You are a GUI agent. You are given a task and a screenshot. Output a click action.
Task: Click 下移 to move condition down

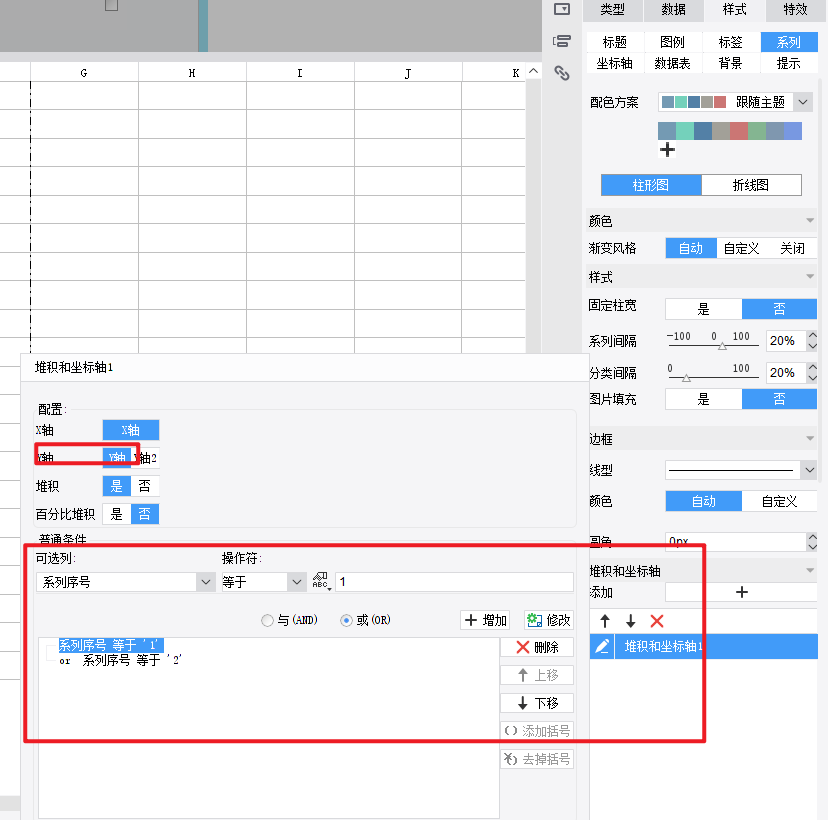click(537, 703)
